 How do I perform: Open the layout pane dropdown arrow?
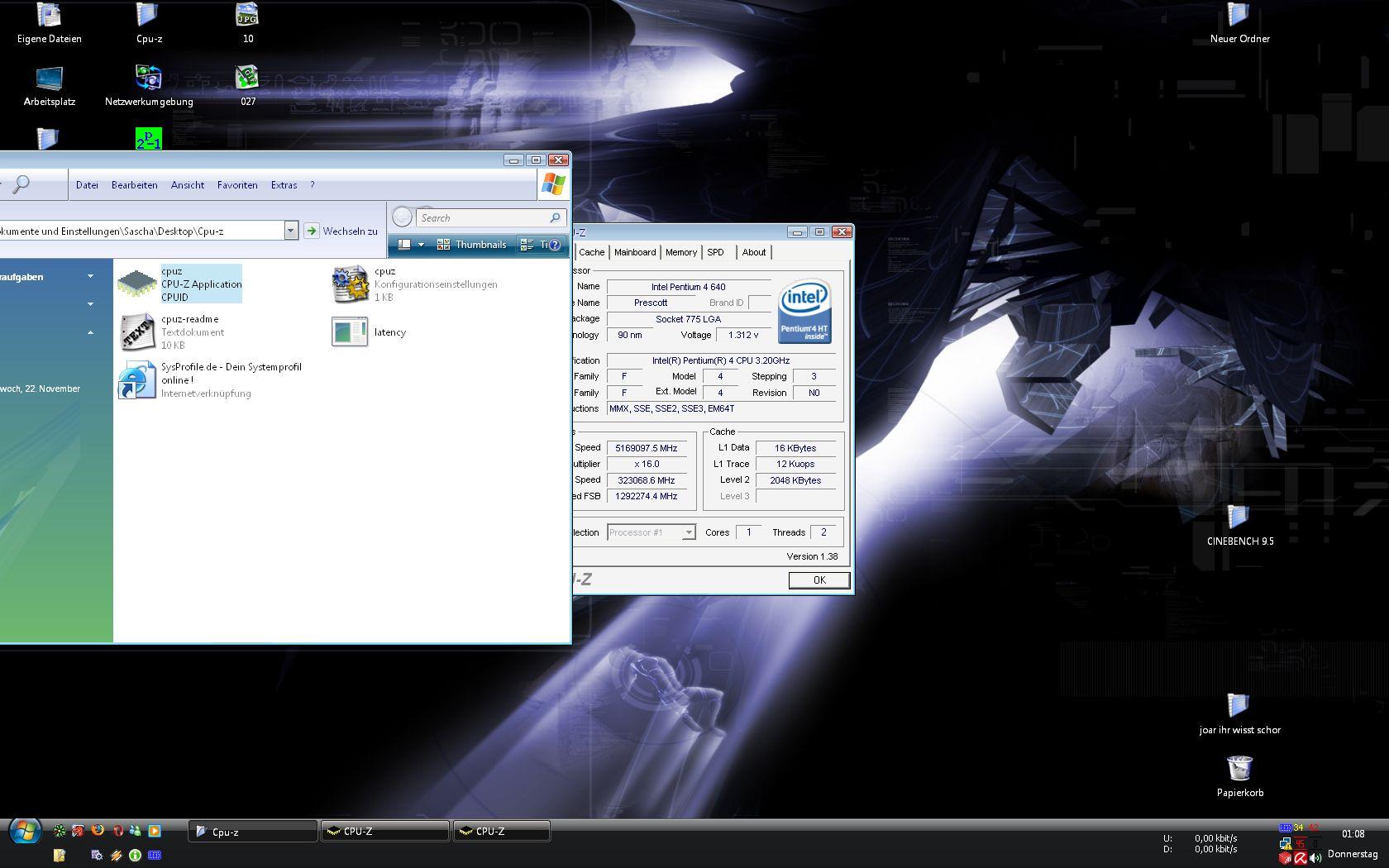tap(421, 245)
